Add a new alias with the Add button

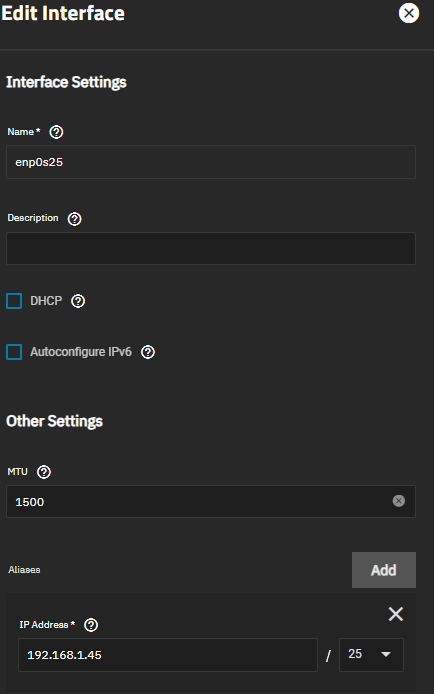coord(384,570)
